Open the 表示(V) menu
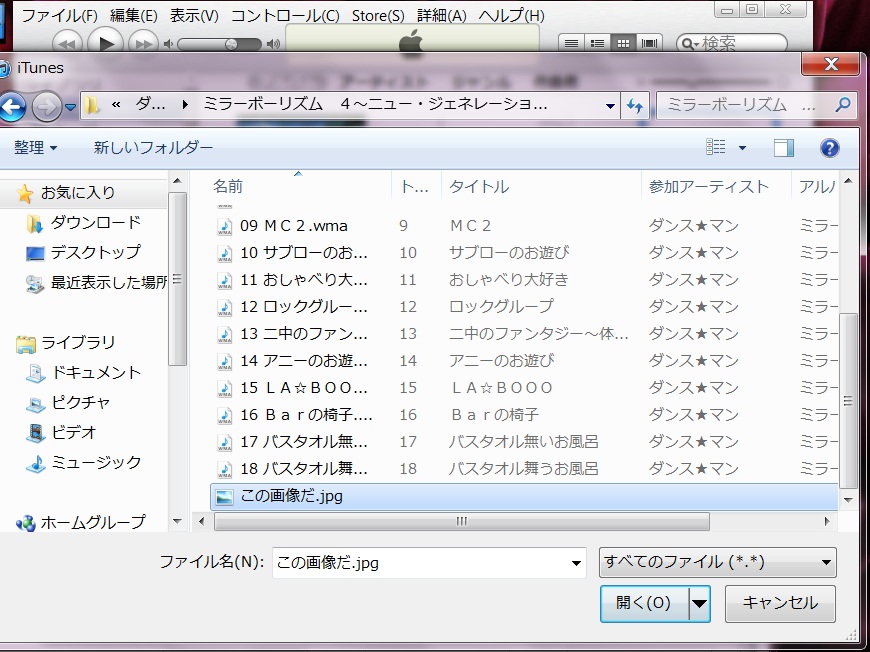870x652 pixels. 194,16
